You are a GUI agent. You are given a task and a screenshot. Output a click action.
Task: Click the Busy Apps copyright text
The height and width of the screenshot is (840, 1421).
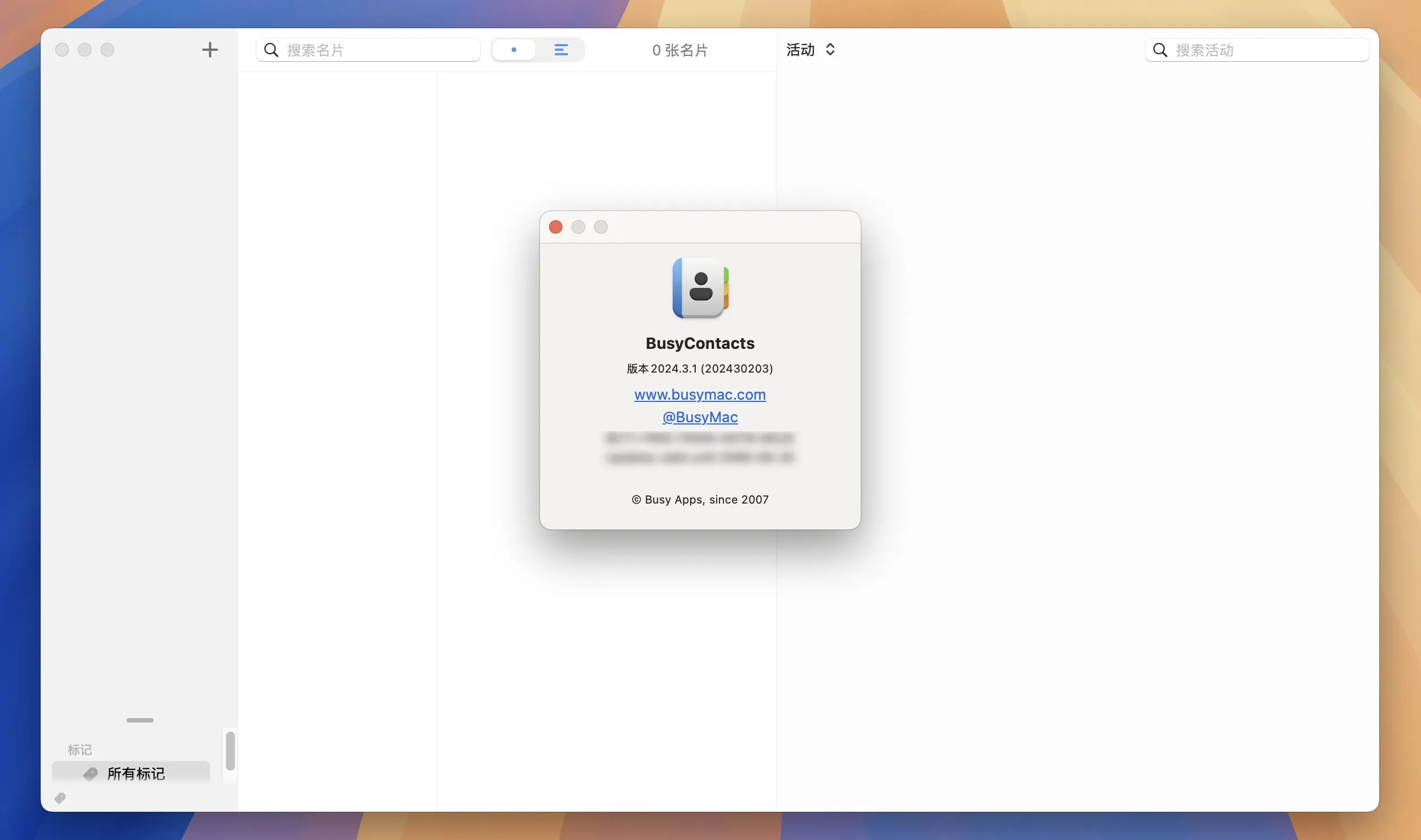700,499
